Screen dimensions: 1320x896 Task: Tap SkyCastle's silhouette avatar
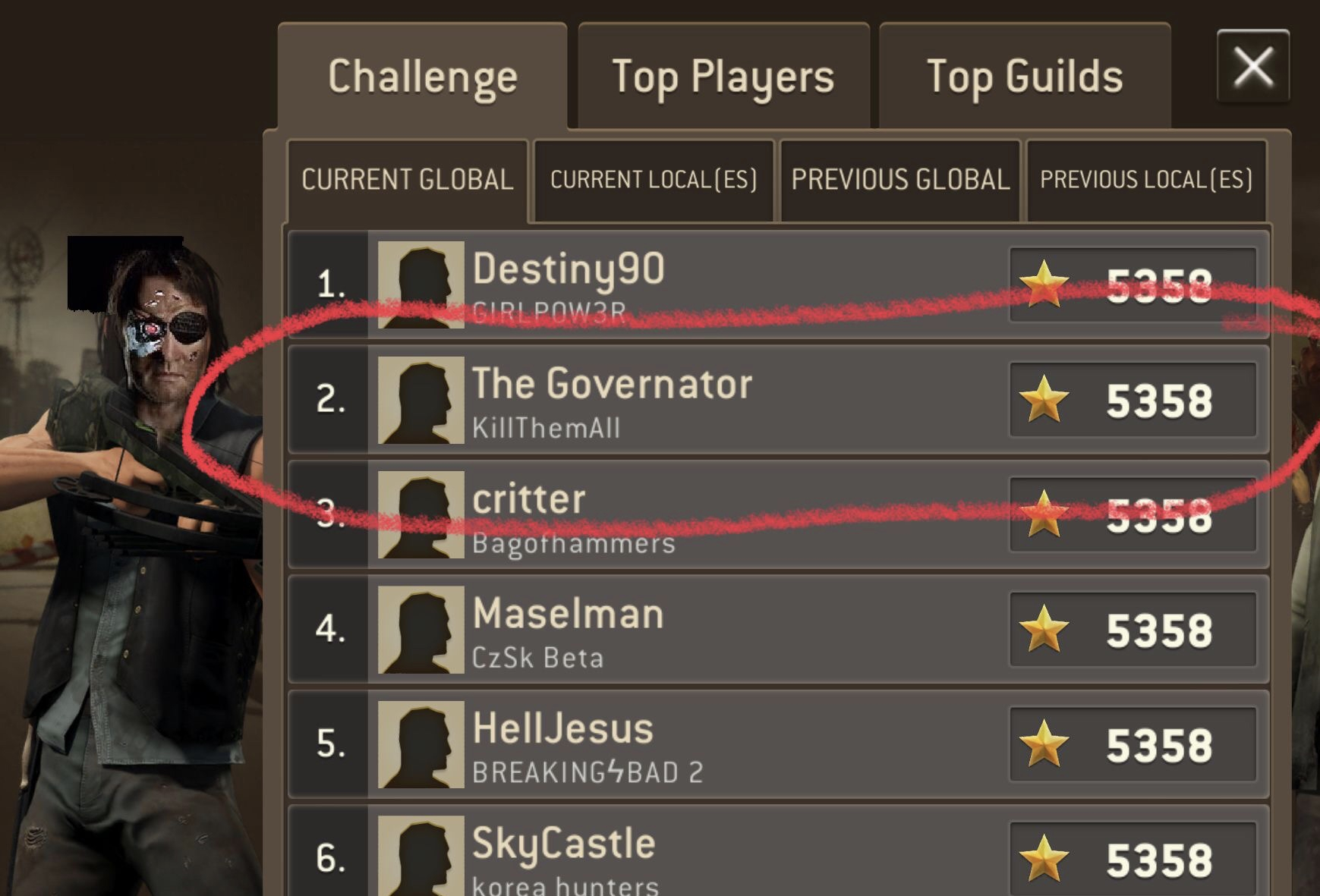[x=421, y=857]
